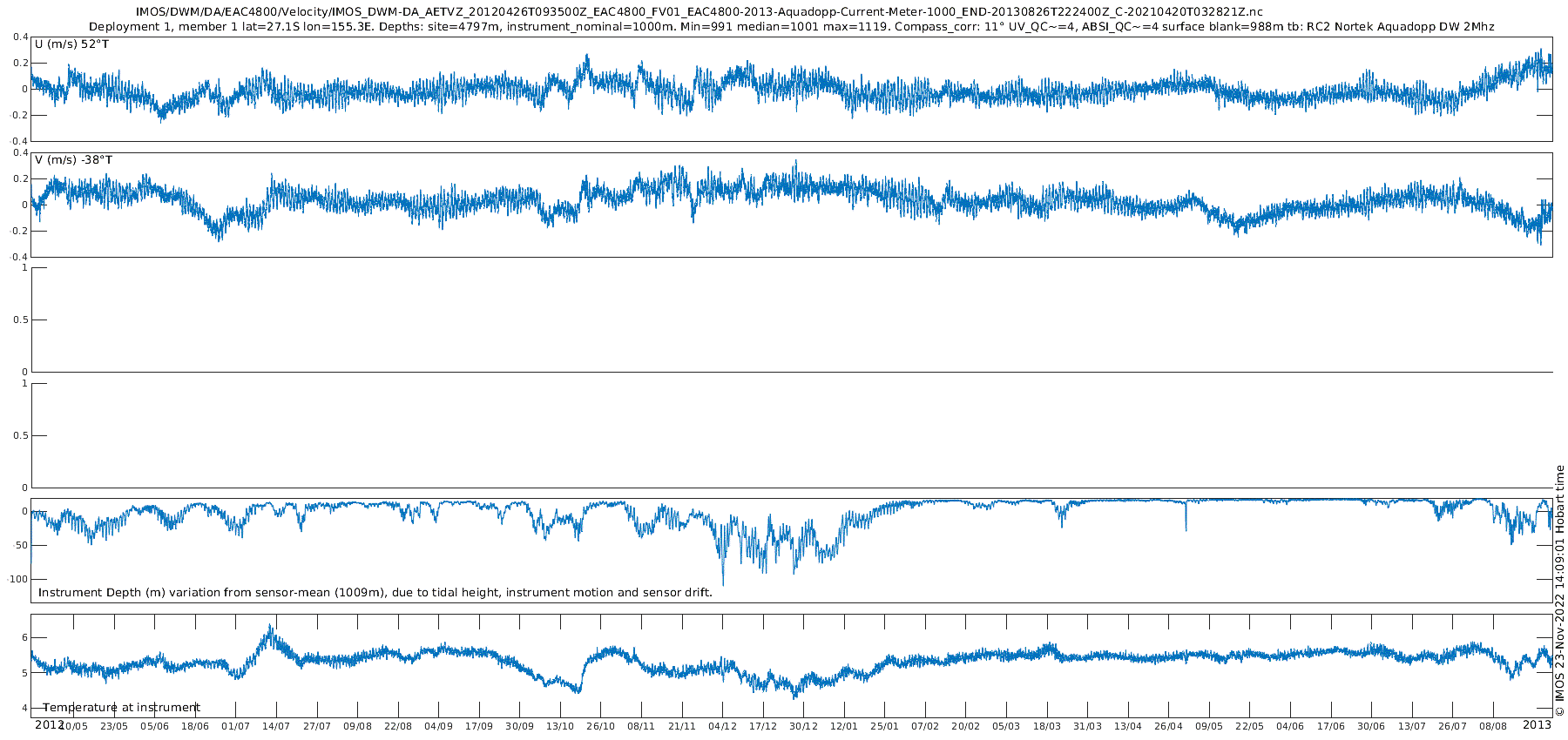Click the '26/04' date tick label

(x=1168, y=726)
